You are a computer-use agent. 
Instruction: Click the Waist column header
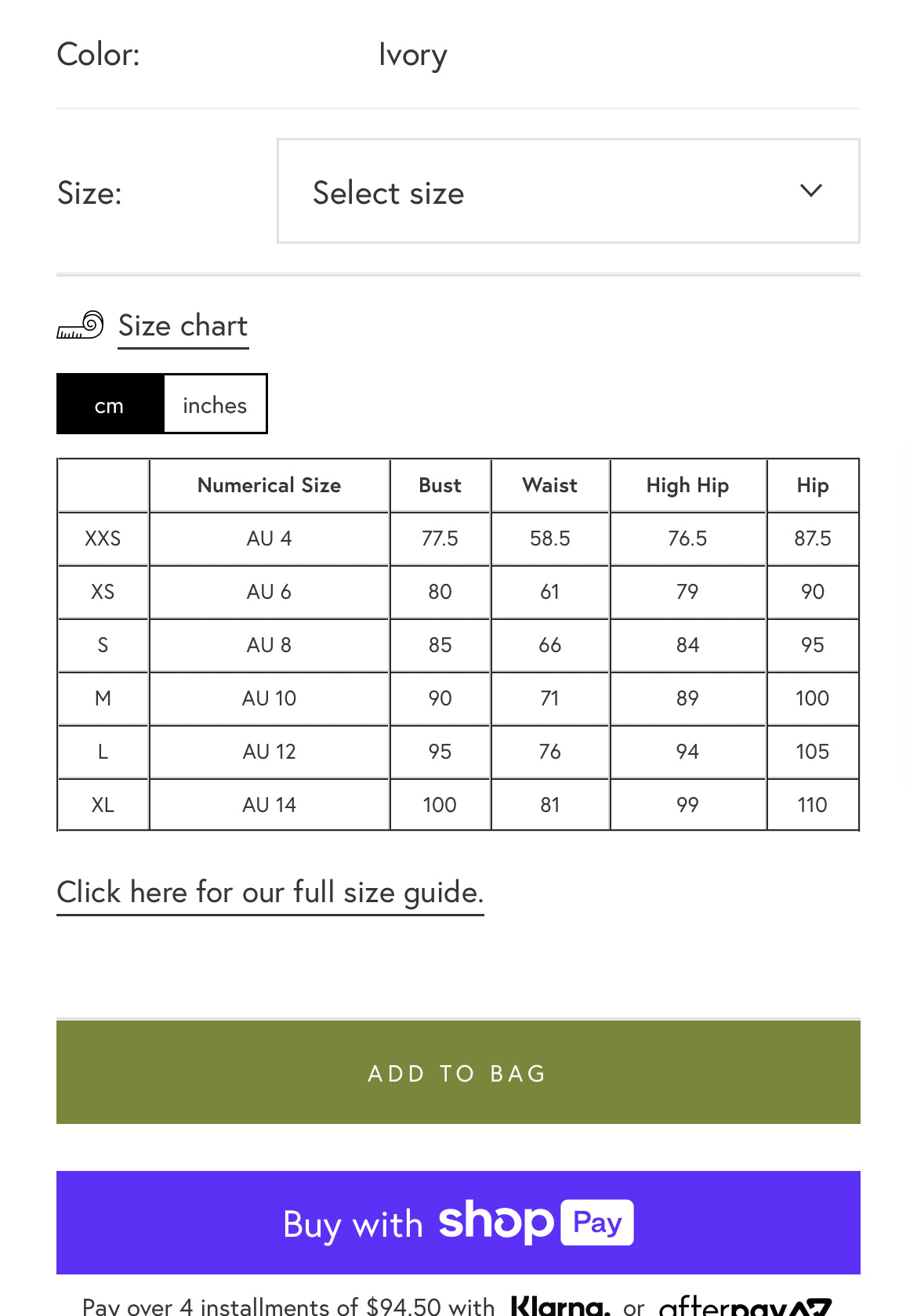pos(549,485)
